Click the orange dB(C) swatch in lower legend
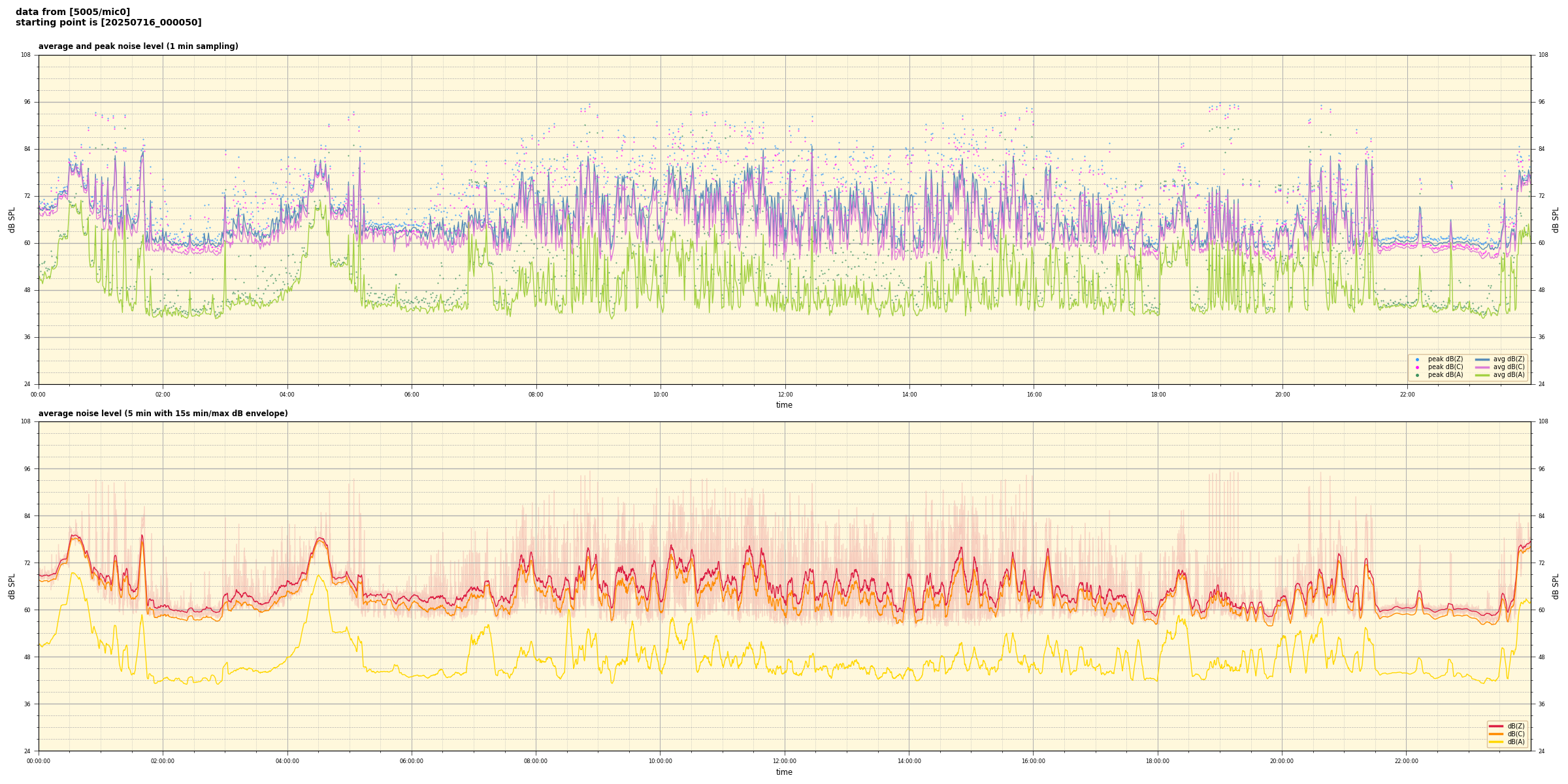 [x=1495, y=734]
